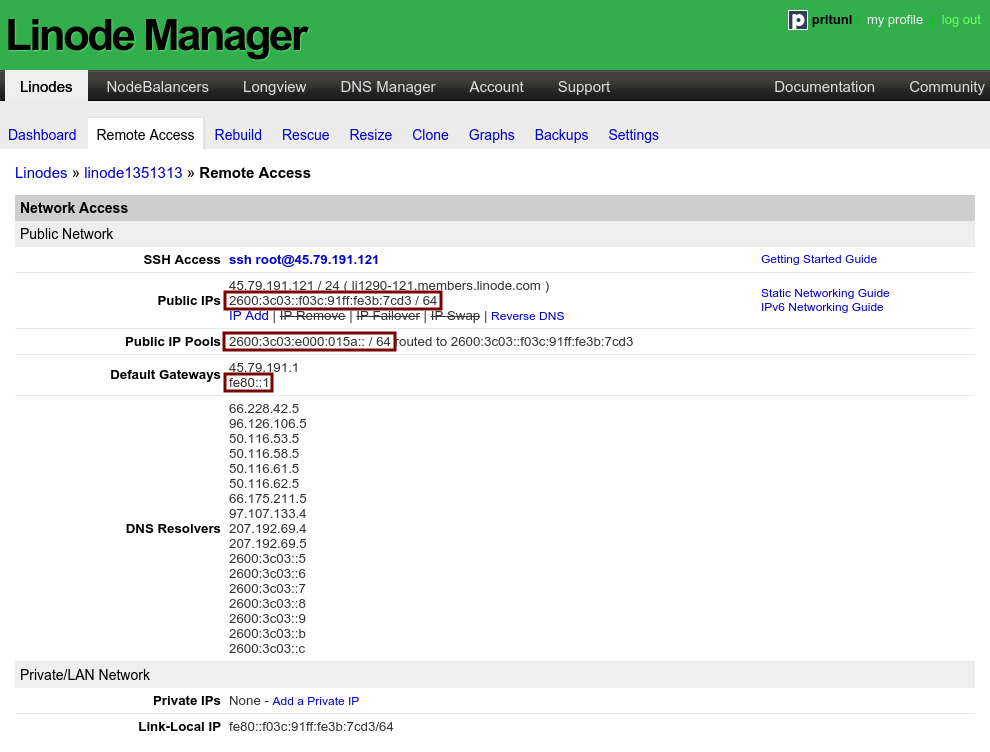Go to the Resize subtab
The image size is (990, 752).
(371, 135)
